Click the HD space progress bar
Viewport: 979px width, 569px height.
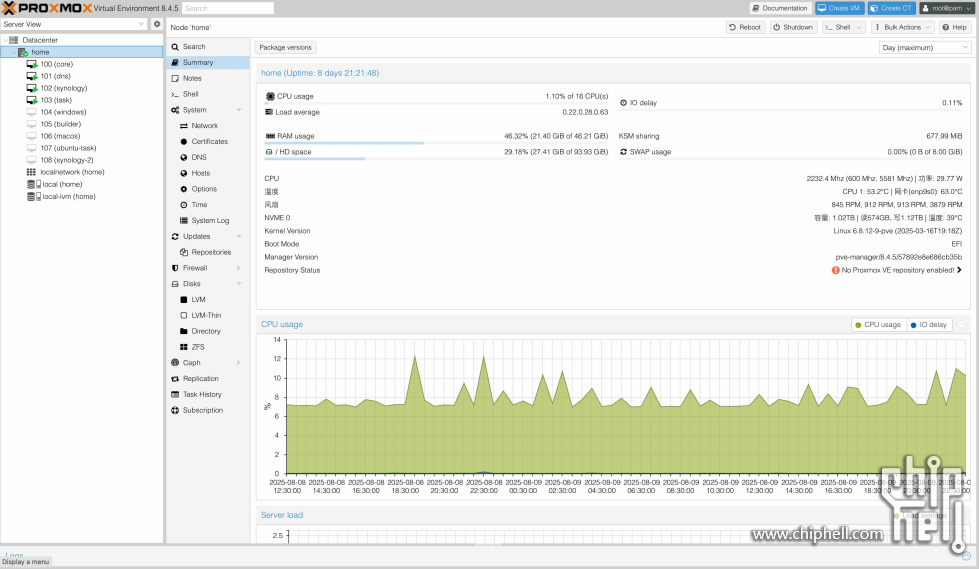(435, 159)
